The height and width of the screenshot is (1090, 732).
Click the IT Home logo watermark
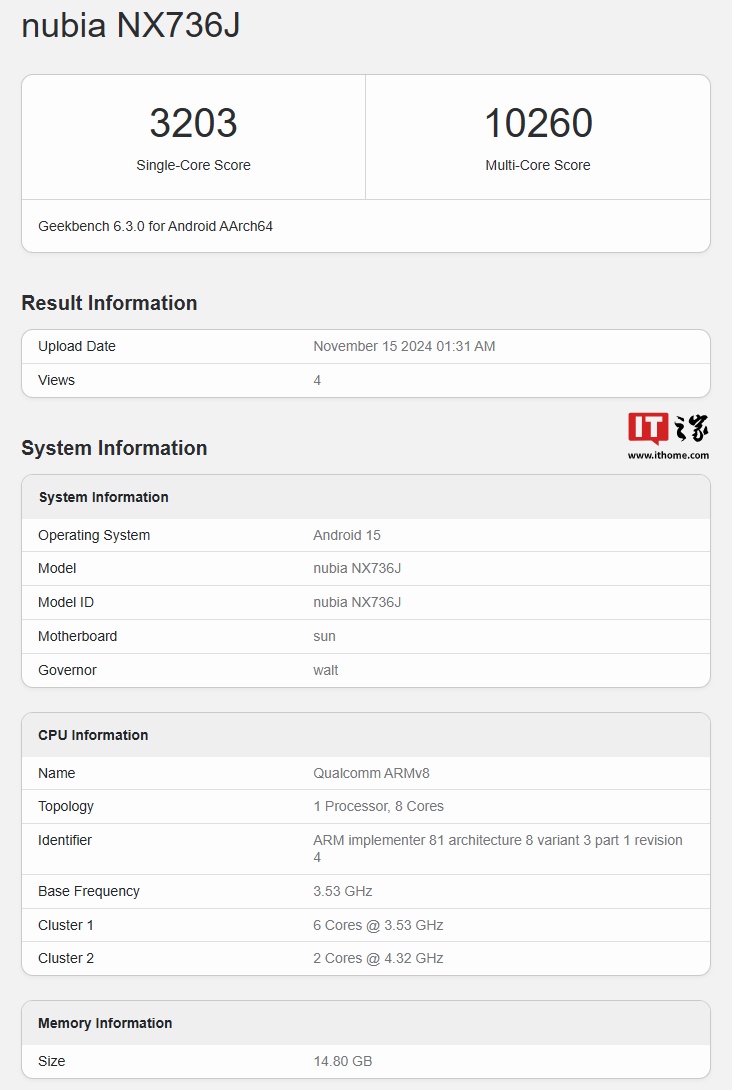(x=668, y=428)
